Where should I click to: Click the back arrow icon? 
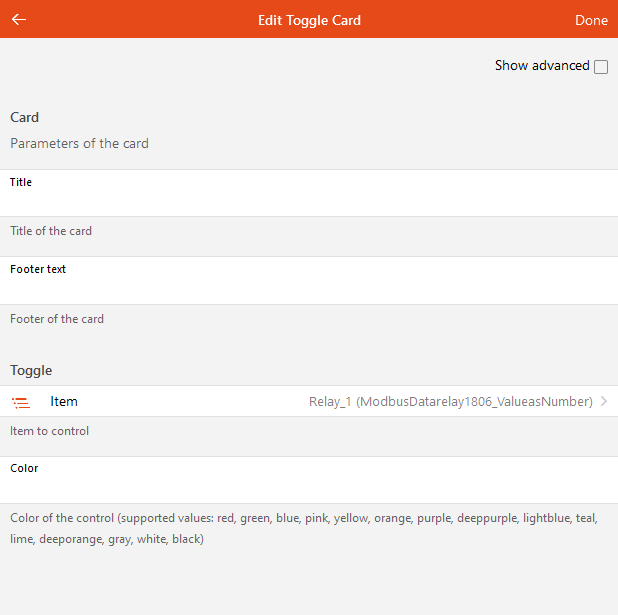pyautogui.click(x=19, y=20)
